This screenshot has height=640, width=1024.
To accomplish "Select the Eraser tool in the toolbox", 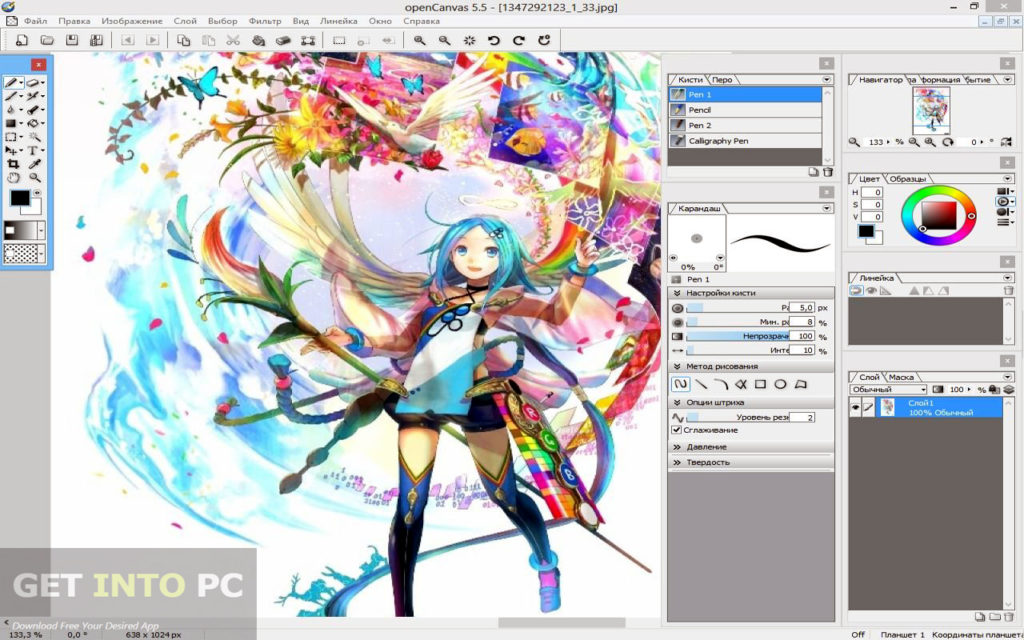I will 33,82.
